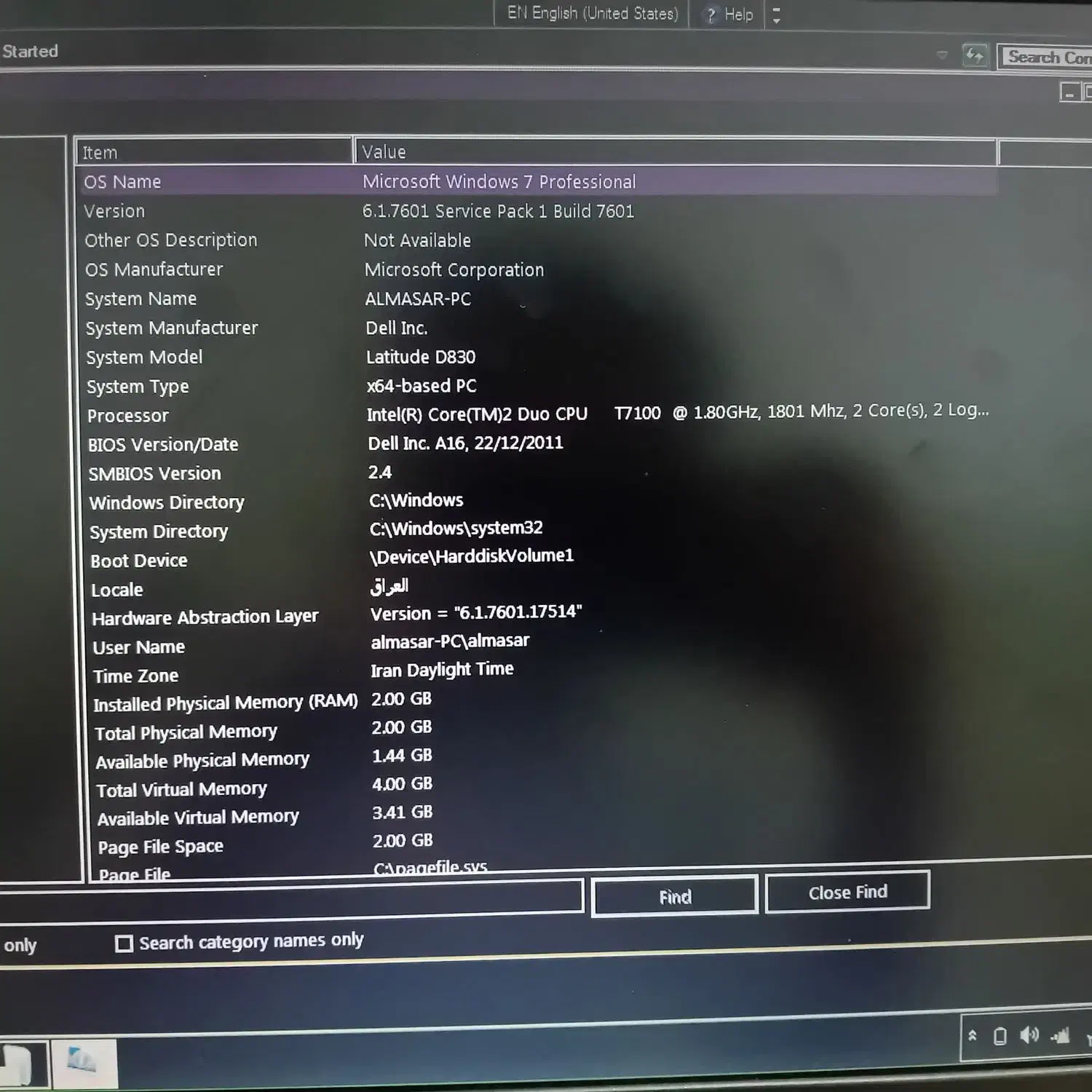Click the Close Find button

847,892
